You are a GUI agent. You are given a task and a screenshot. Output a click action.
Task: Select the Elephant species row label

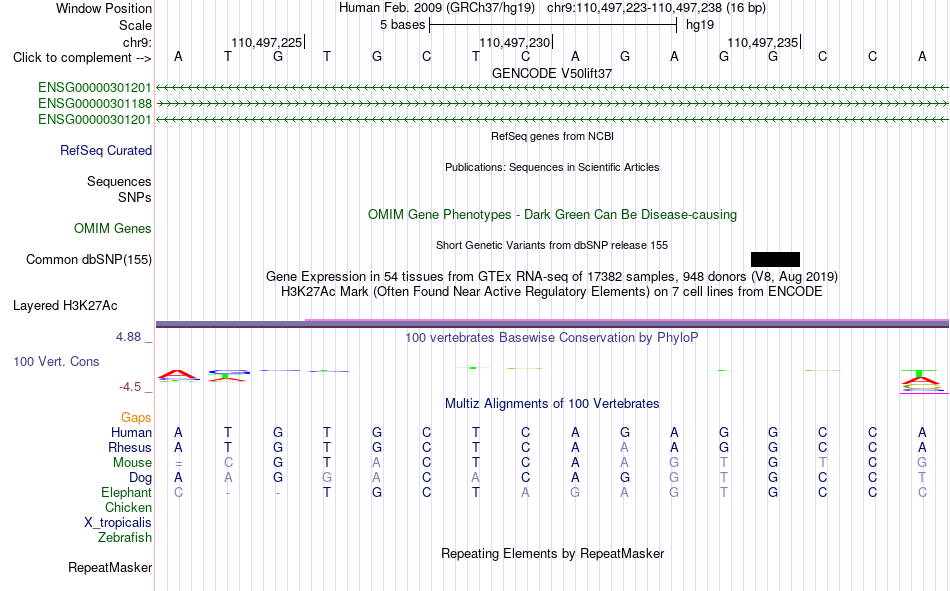(x=127, y=492)
